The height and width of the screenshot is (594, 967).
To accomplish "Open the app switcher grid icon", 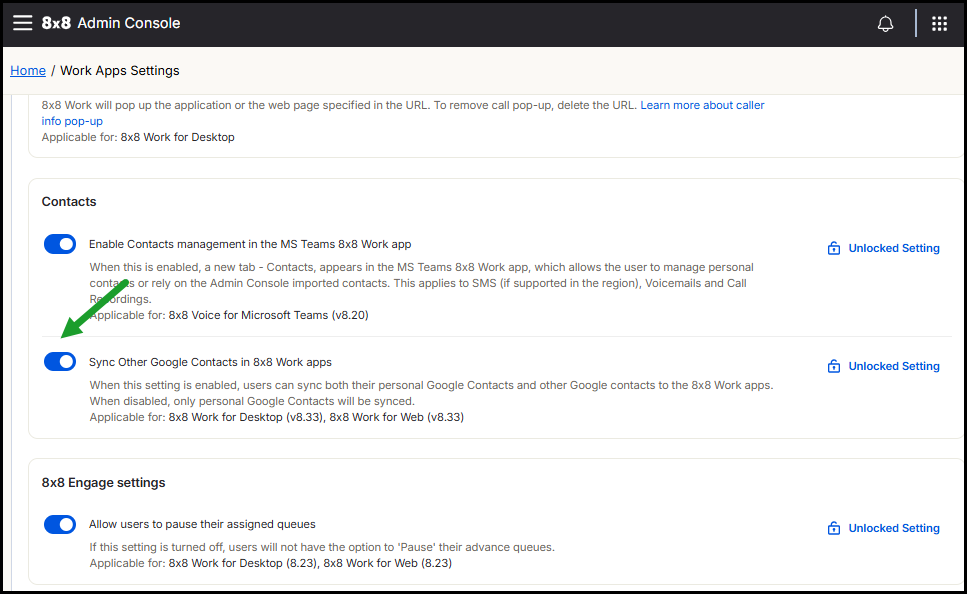I will (x=939, y=23).
